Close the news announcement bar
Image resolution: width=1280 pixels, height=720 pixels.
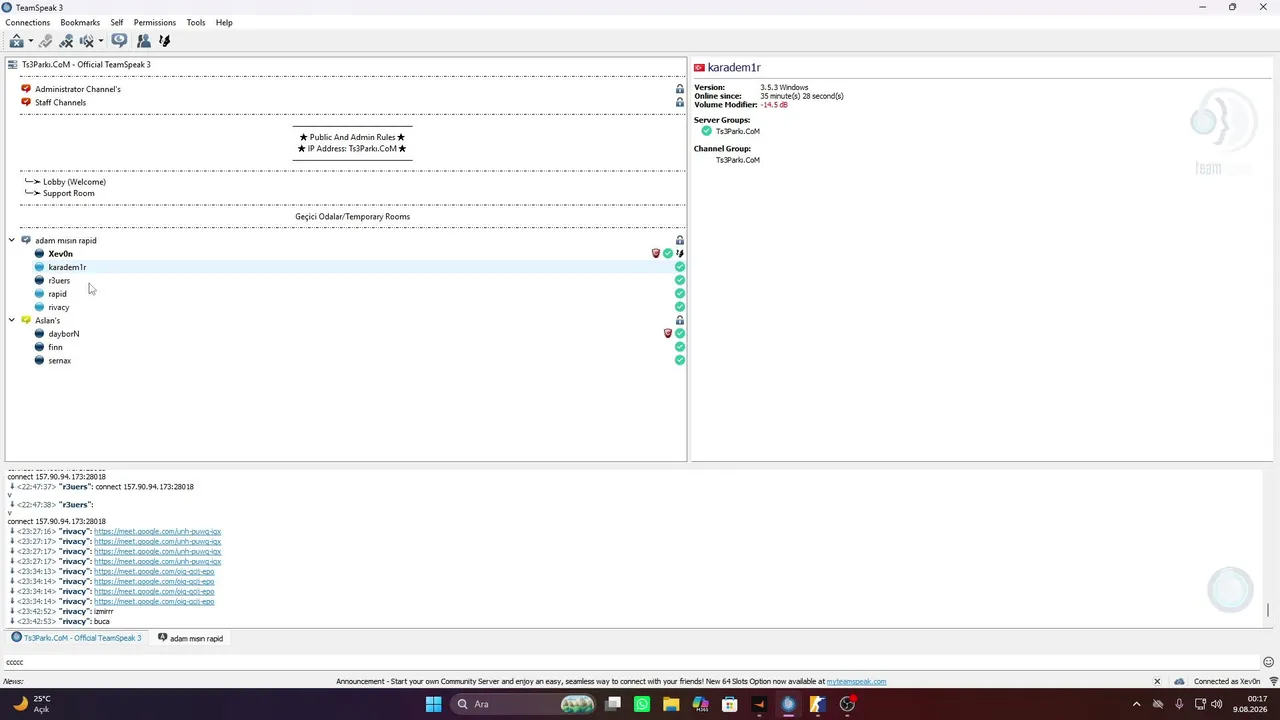pyautogui.click(x=1157, y=682)
